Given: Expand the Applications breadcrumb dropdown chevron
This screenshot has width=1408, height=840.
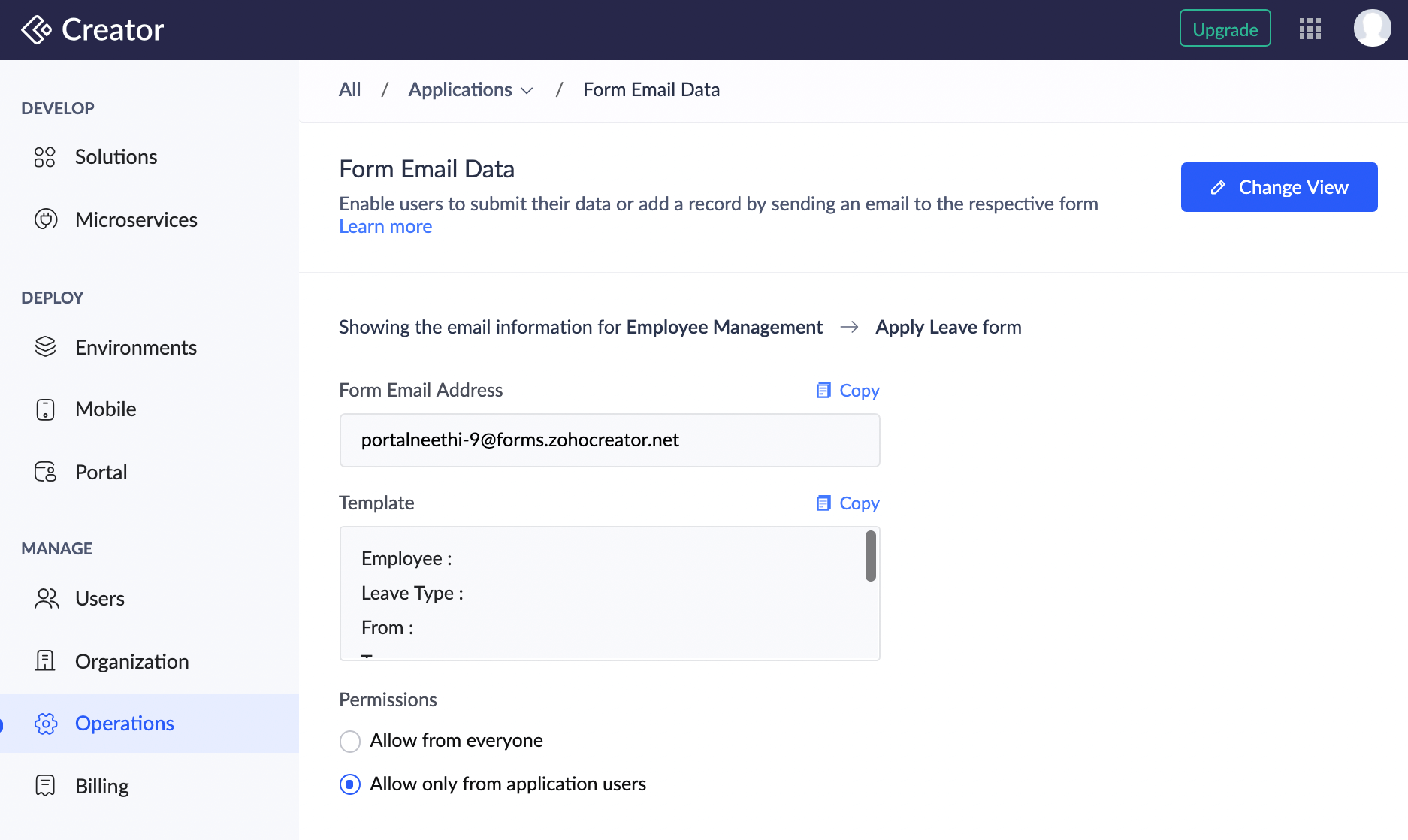Looking at the screenshot, I should (x=527, y=91).
